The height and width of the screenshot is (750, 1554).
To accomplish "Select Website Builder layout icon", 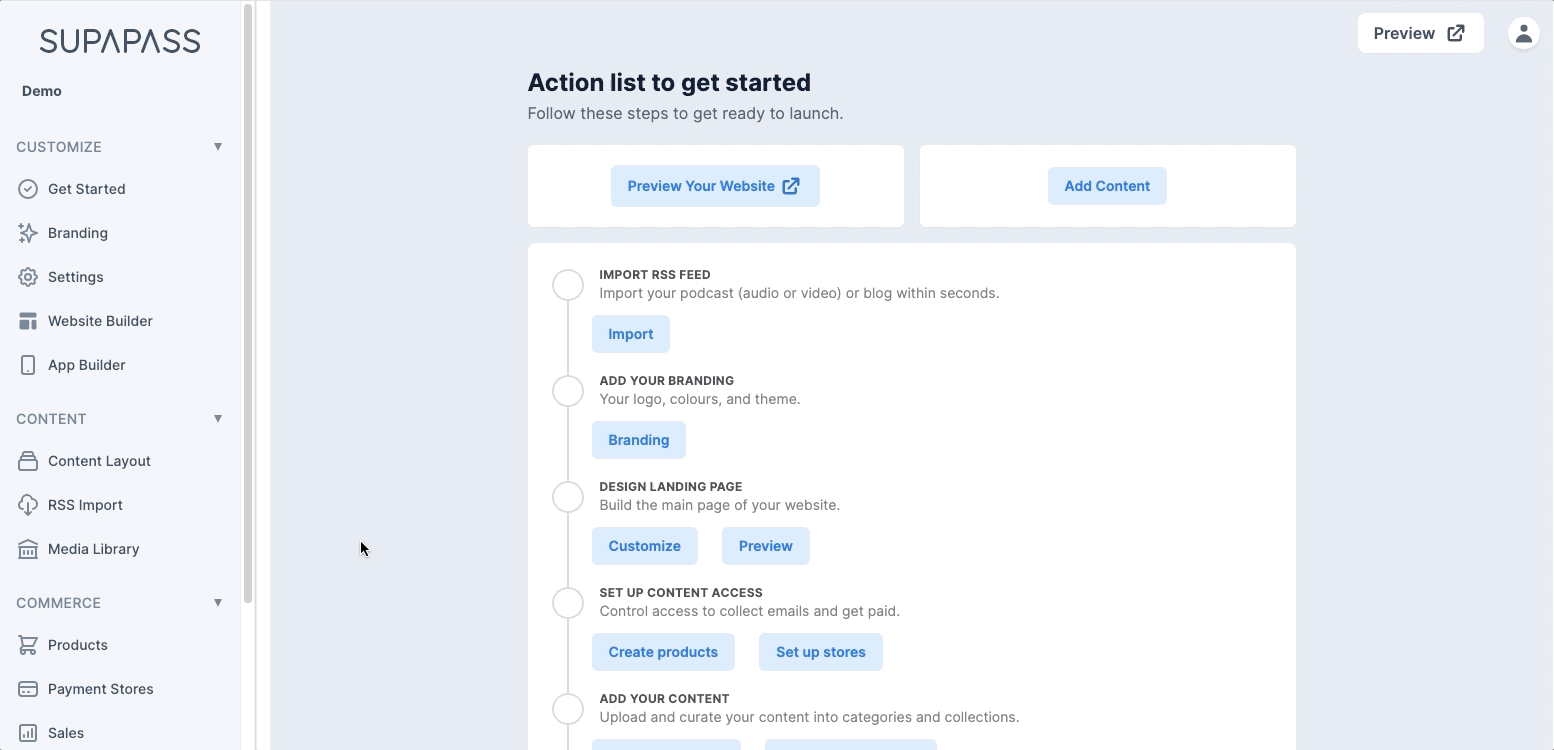I will 28,321.
